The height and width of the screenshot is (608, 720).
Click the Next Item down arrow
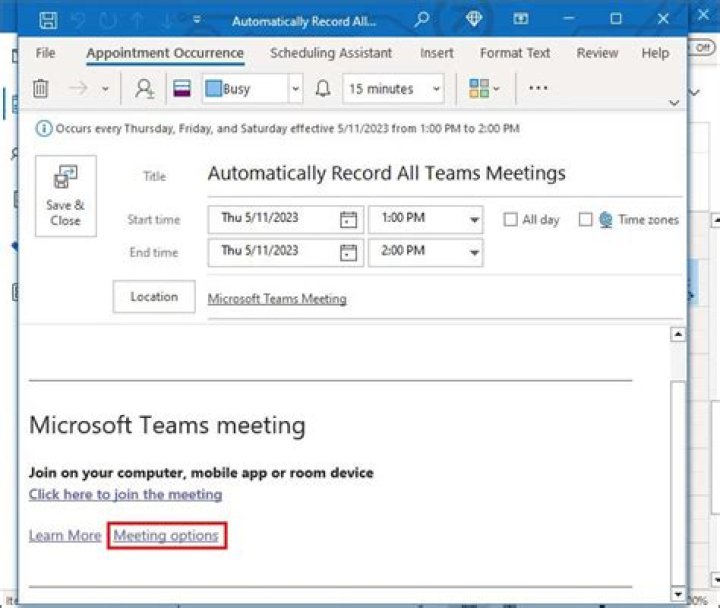[x=167, y=21]
